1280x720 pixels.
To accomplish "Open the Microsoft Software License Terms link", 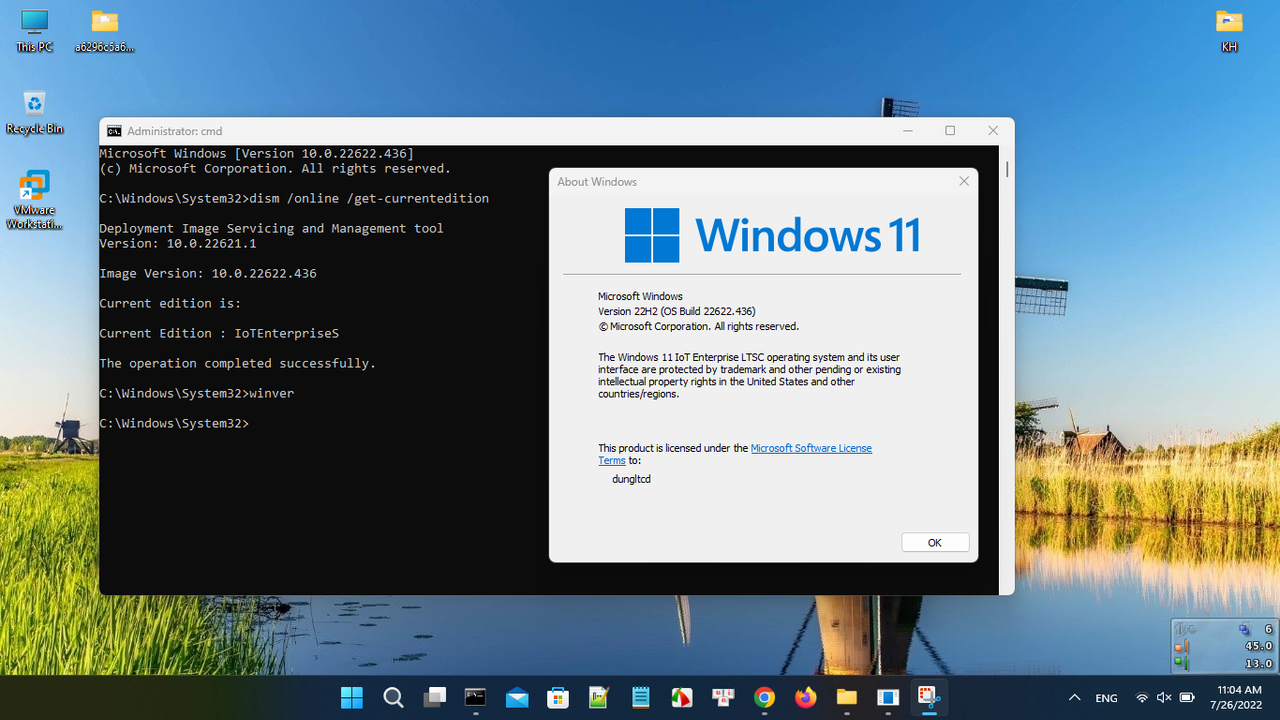I will (x=811, y=448).
